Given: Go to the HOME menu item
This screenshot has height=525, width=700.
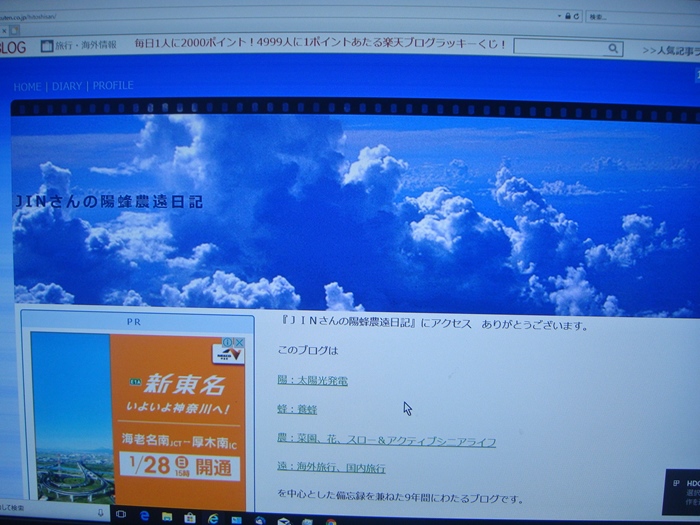Looking at the screenshot, I should click(27, 87).
